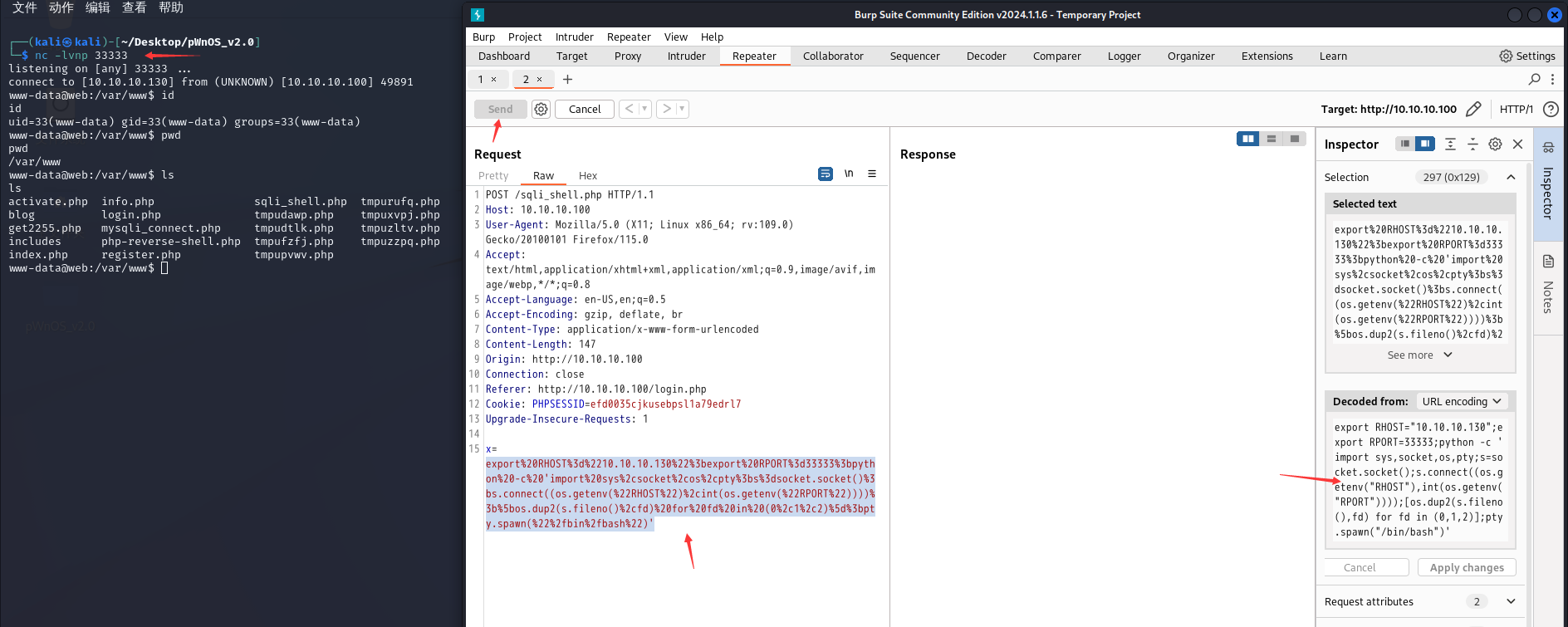Select the Inspector side tab
Screen dimensions: 1568x627
pos(1548,183)
